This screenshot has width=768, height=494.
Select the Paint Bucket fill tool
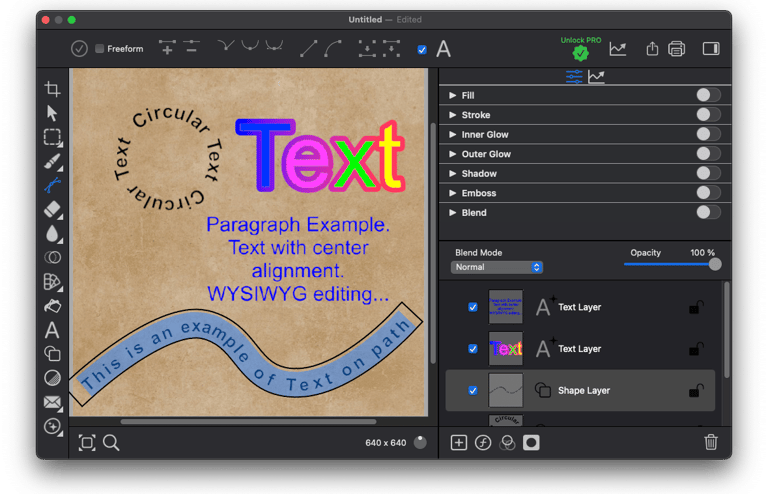coord(52,306)
